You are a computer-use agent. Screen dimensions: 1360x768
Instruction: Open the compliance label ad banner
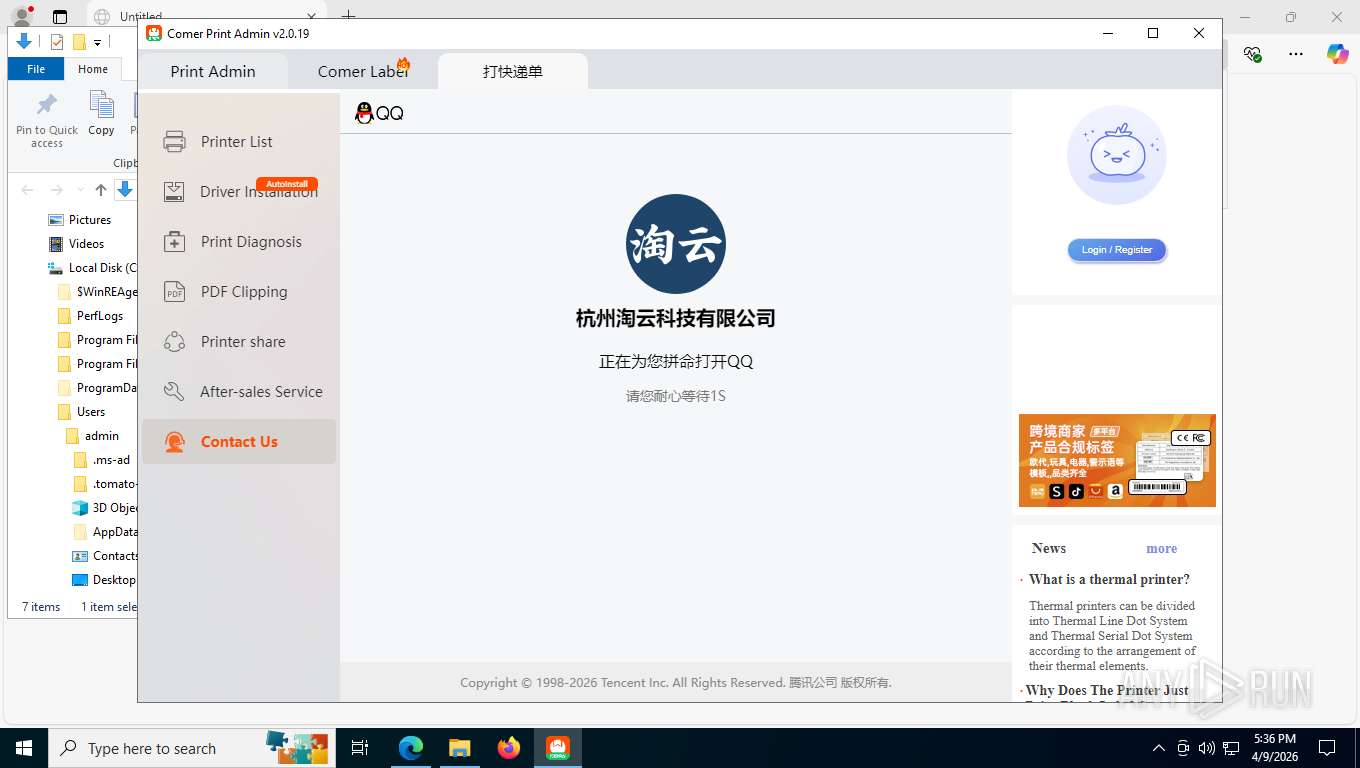pos(1117,461)
